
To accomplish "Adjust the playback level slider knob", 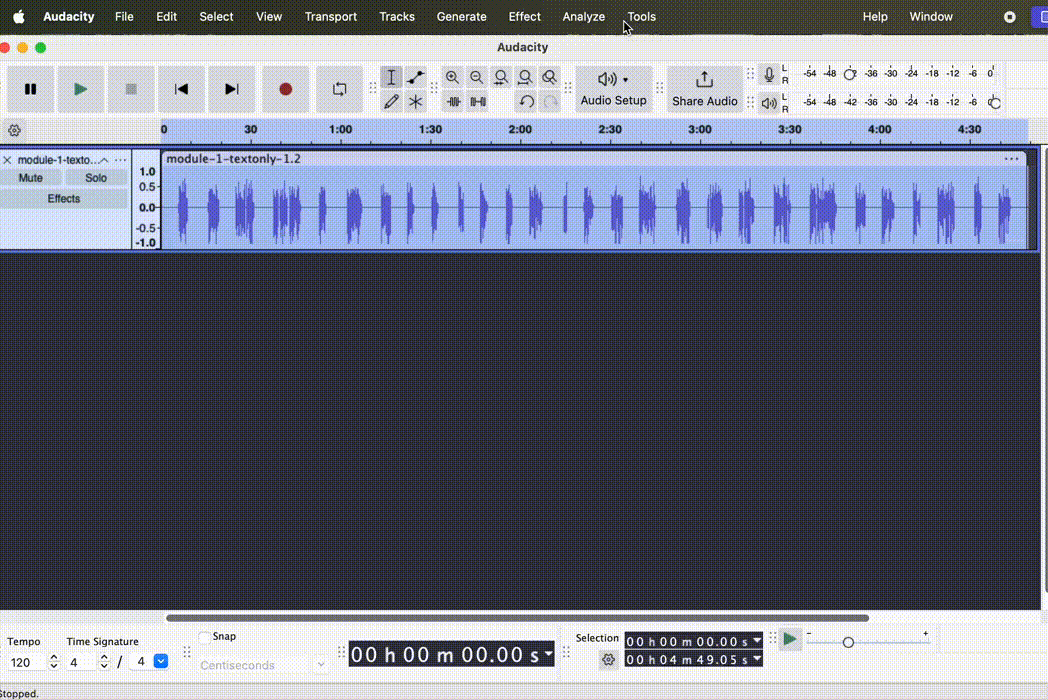I will tap(995, 103).
